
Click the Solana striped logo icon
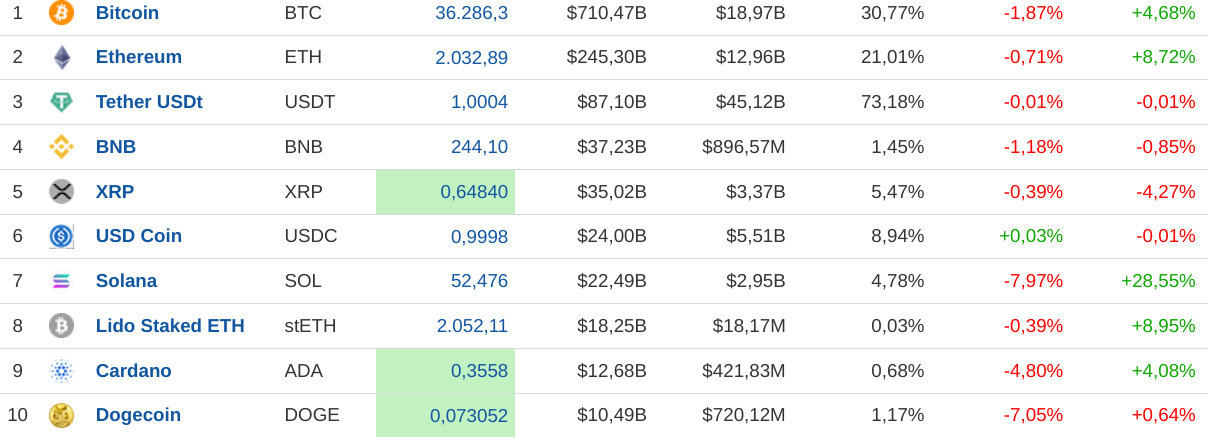pos(61,281)
